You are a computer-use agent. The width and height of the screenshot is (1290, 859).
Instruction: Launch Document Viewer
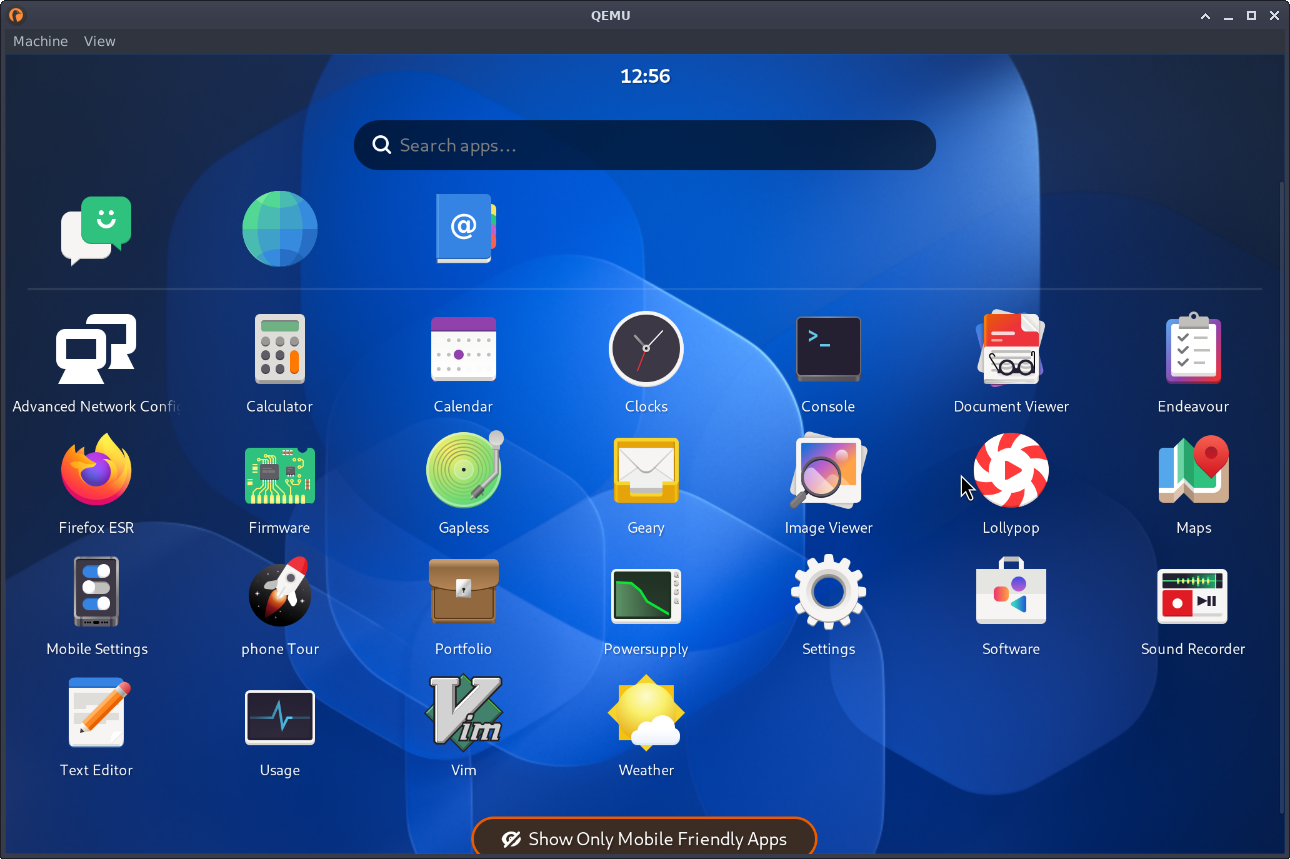(x=1011, y=349)
